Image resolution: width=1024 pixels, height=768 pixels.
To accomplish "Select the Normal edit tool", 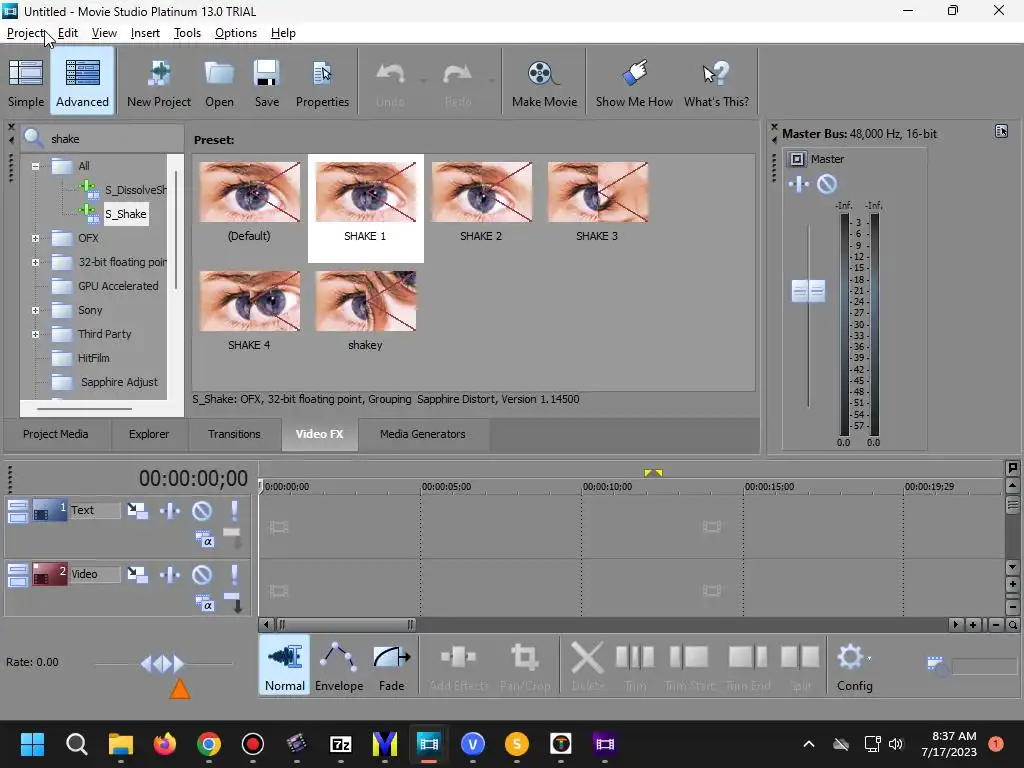I will pyautogui.click(x=285, y=665).
